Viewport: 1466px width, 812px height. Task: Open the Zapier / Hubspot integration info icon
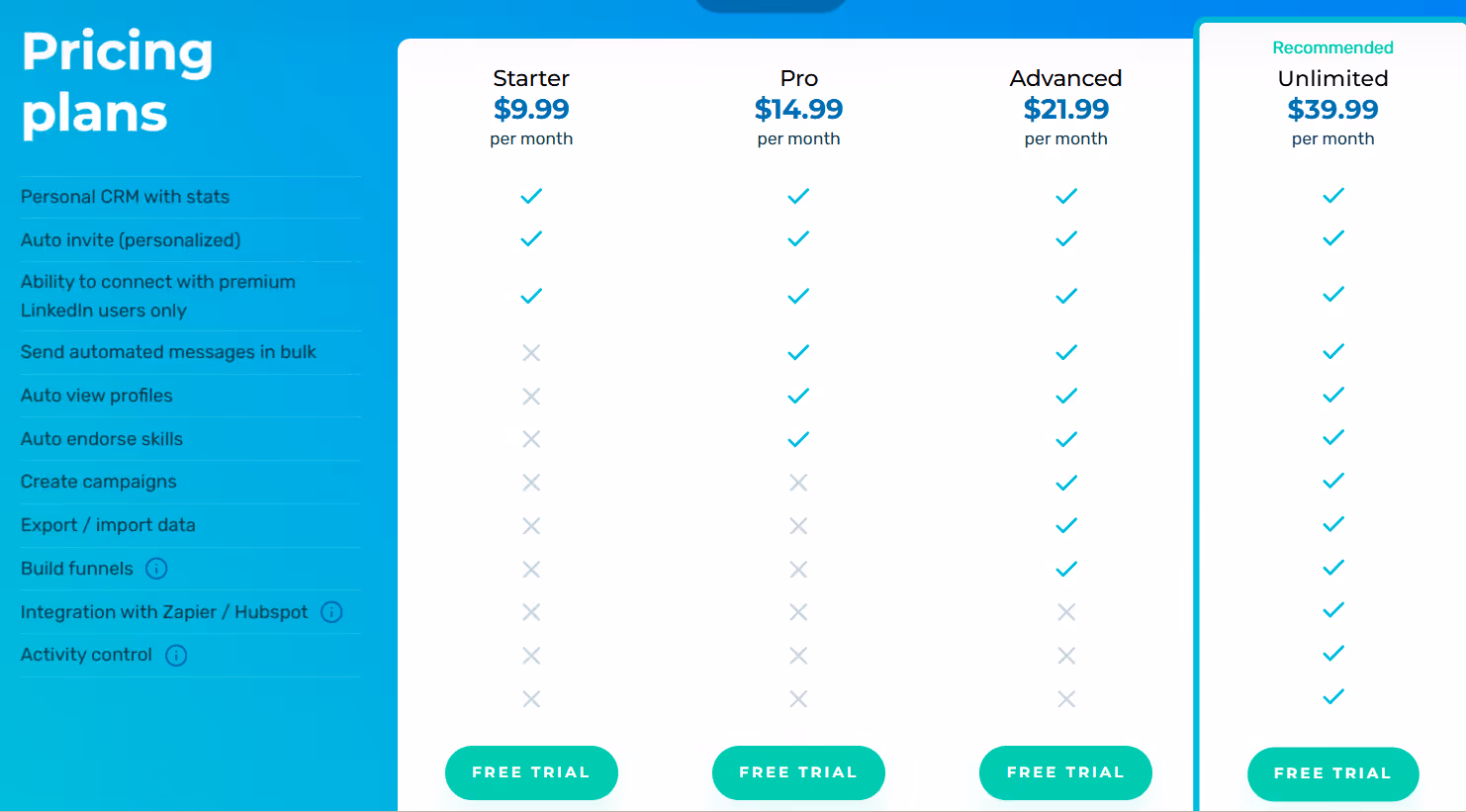331,612
